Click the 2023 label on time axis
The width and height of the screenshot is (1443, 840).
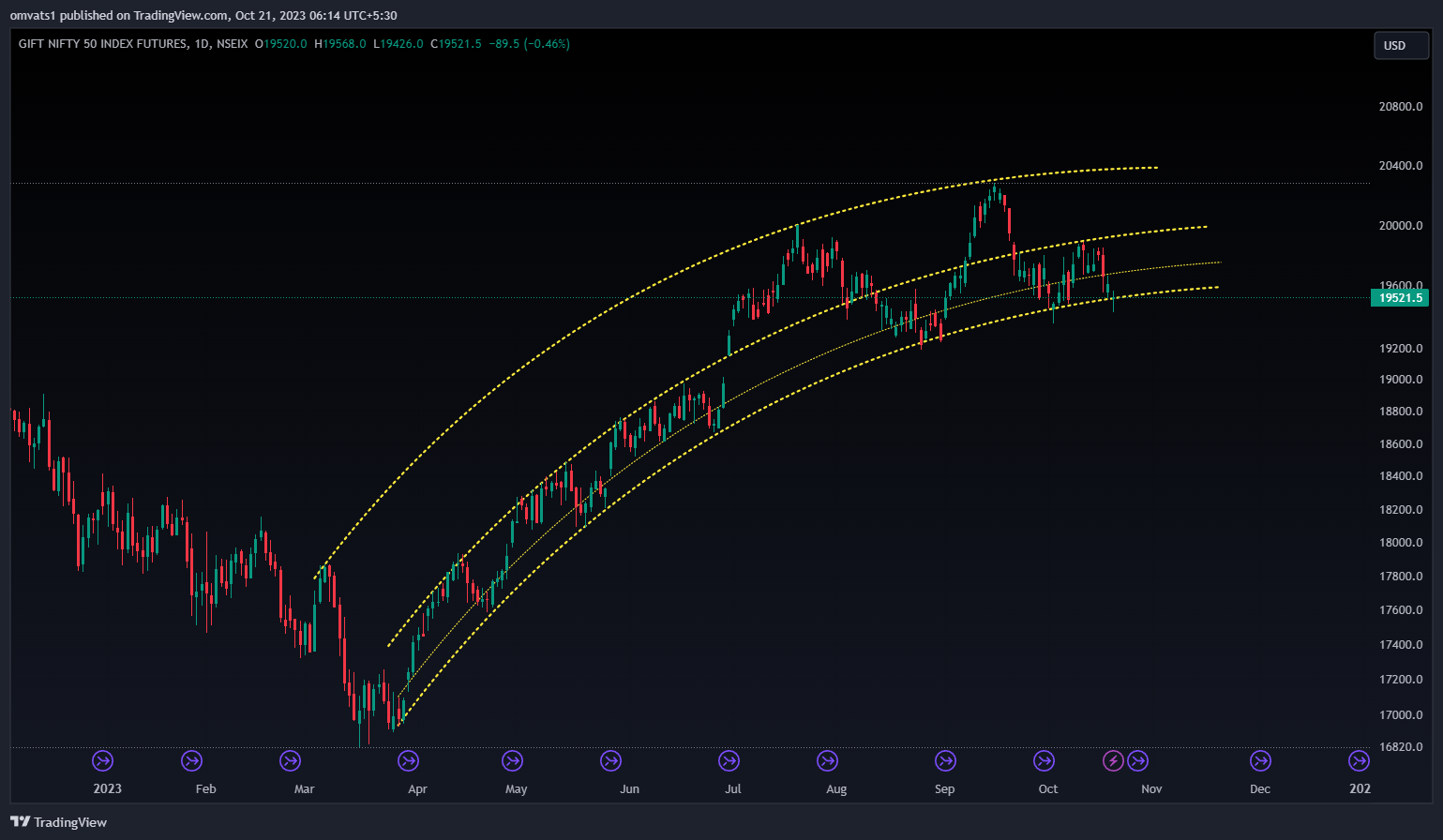(107, 788)
